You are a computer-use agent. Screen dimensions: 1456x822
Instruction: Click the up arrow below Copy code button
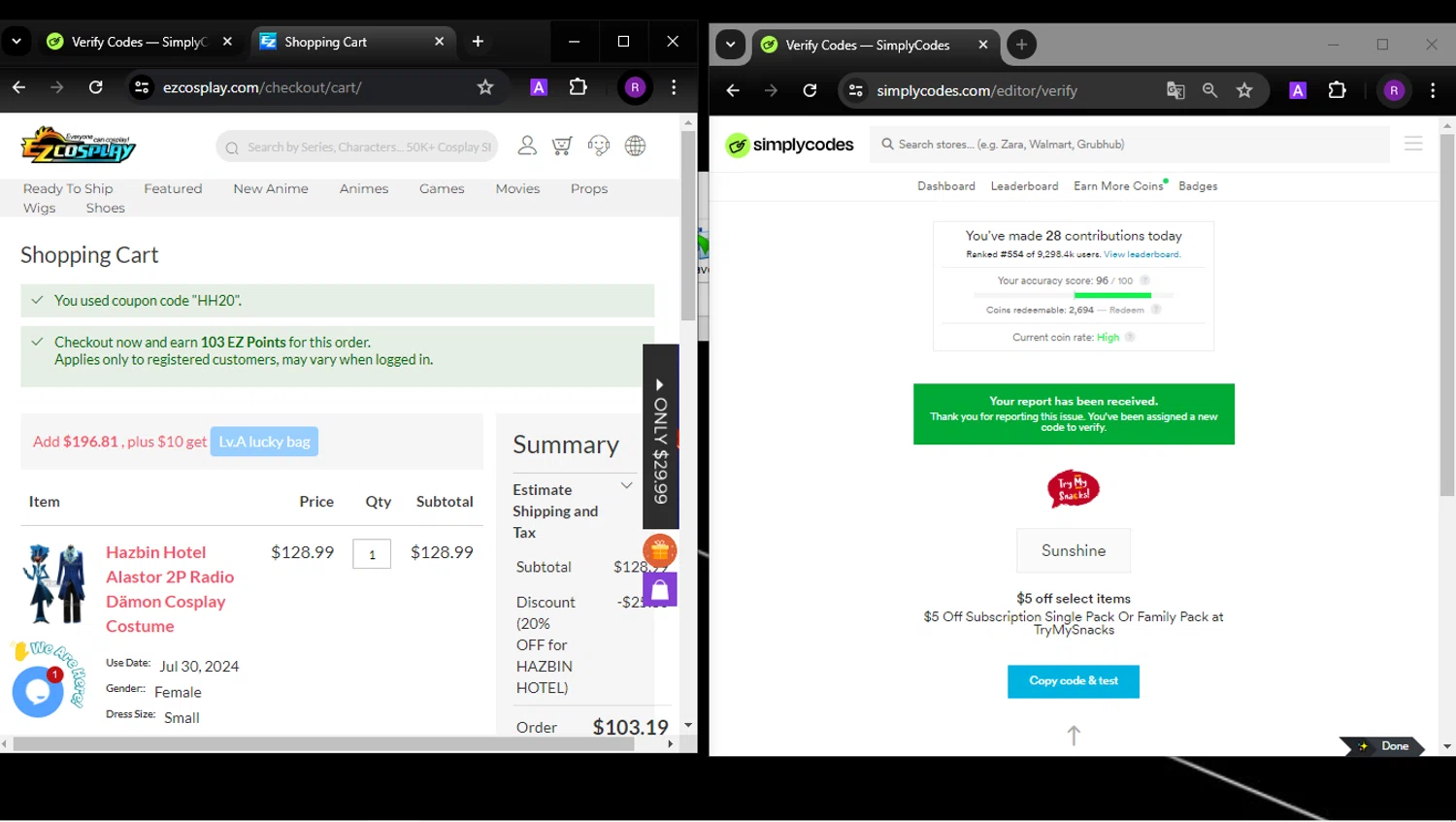(1074, 736)
